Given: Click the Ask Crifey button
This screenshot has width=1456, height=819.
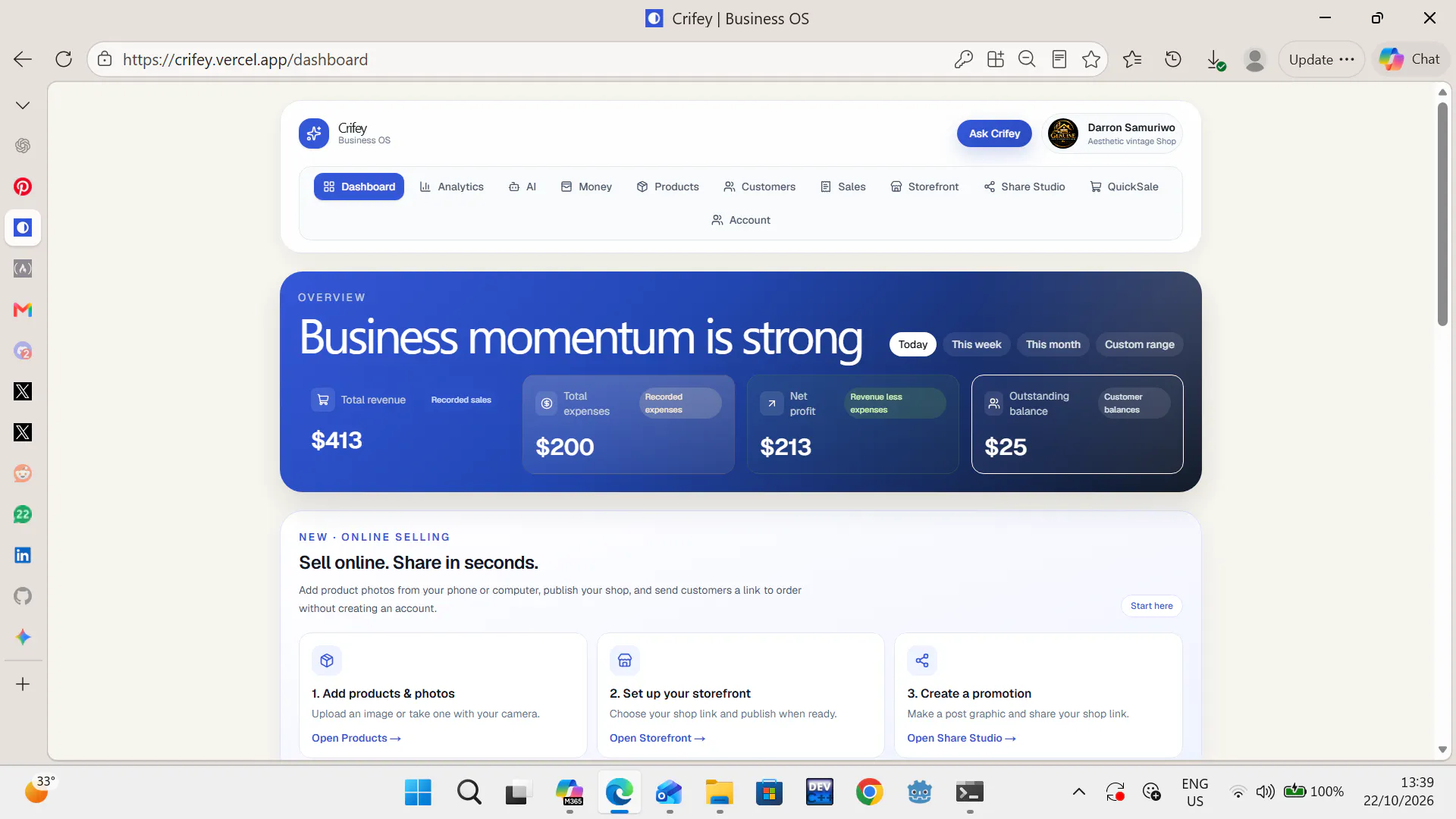Looking at the screenshot, I should pyautogui.click(x=995, y=133).
